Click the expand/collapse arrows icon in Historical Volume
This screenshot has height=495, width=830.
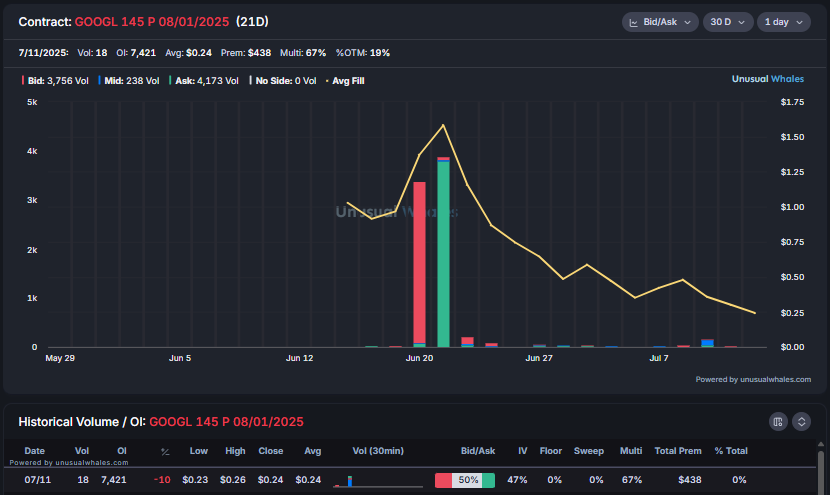pyautogui.click(x=801, y=422)
